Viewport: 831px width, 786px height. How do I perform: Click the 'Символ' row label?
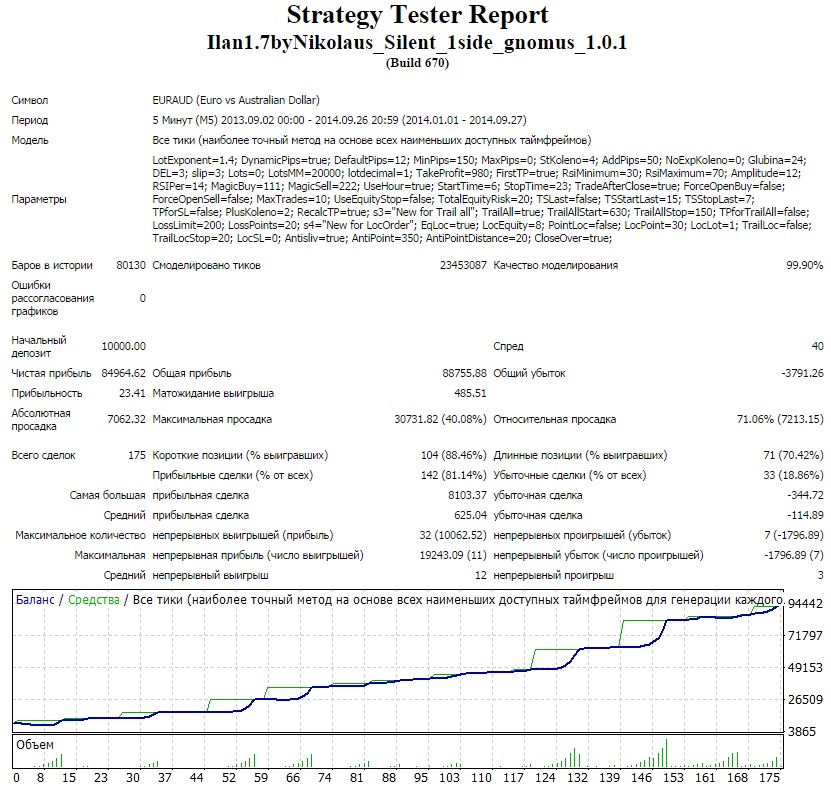30,100
